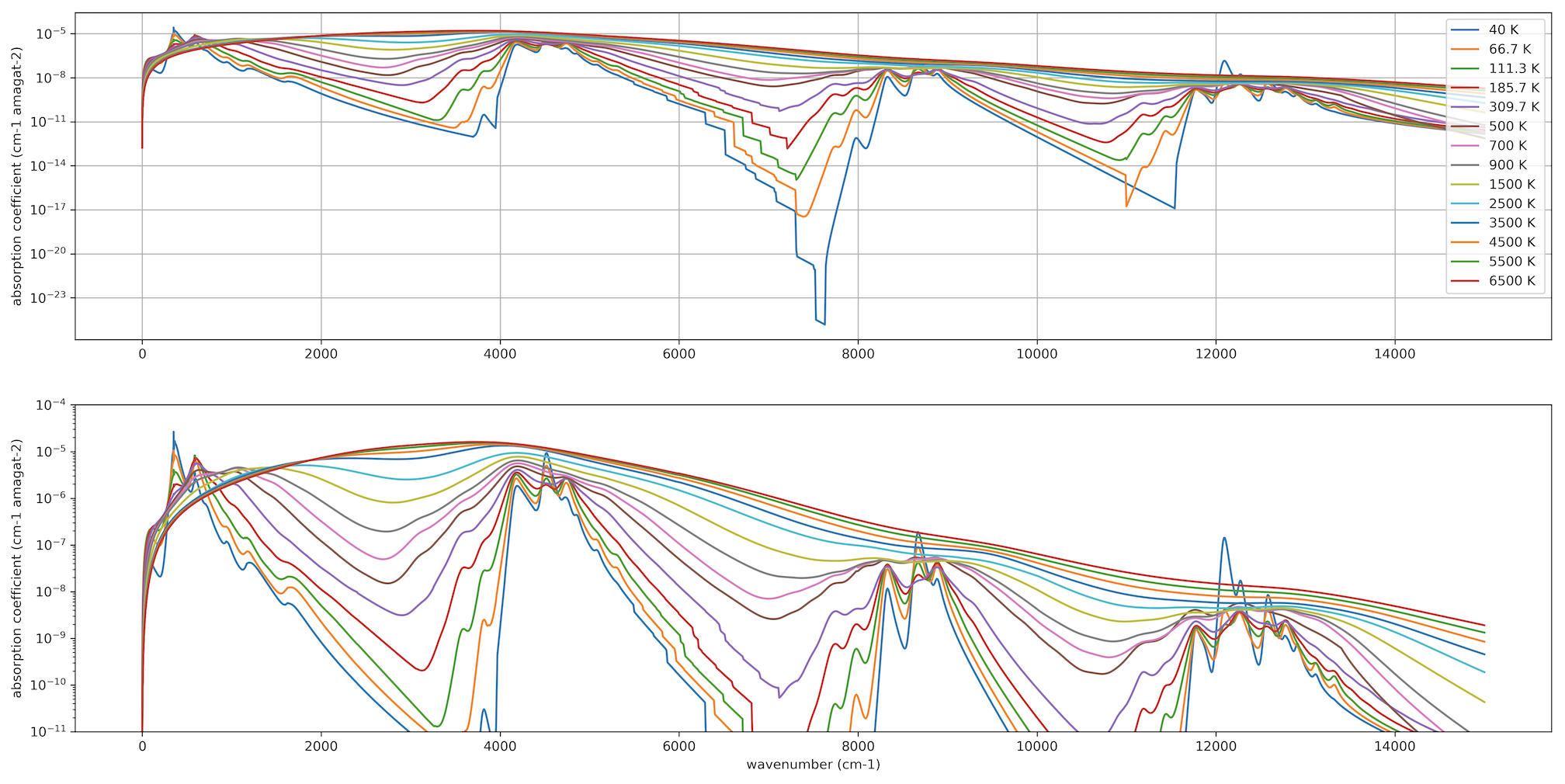This screenshot has width=1565, height=784.
Task: Select the '66.7 K' legend entry
Action: coord(1510,49)
